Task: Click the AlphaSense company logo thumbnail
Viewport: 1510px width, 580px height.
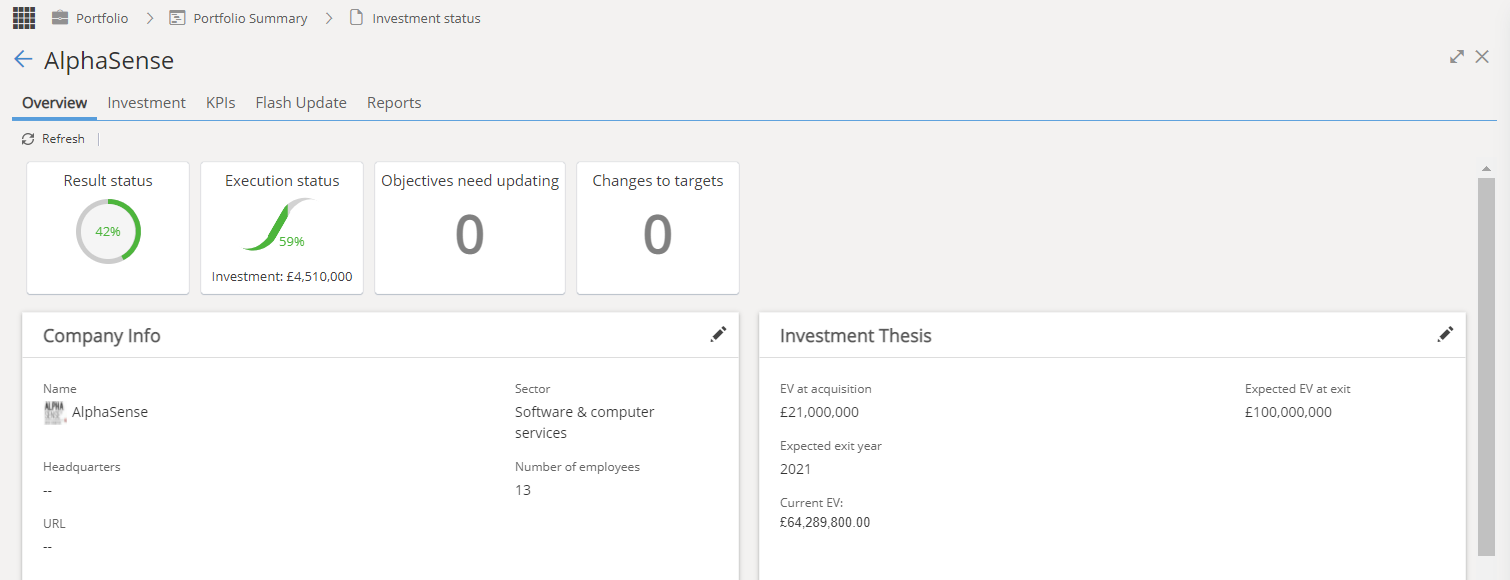Action: click(x=55, y=412)
